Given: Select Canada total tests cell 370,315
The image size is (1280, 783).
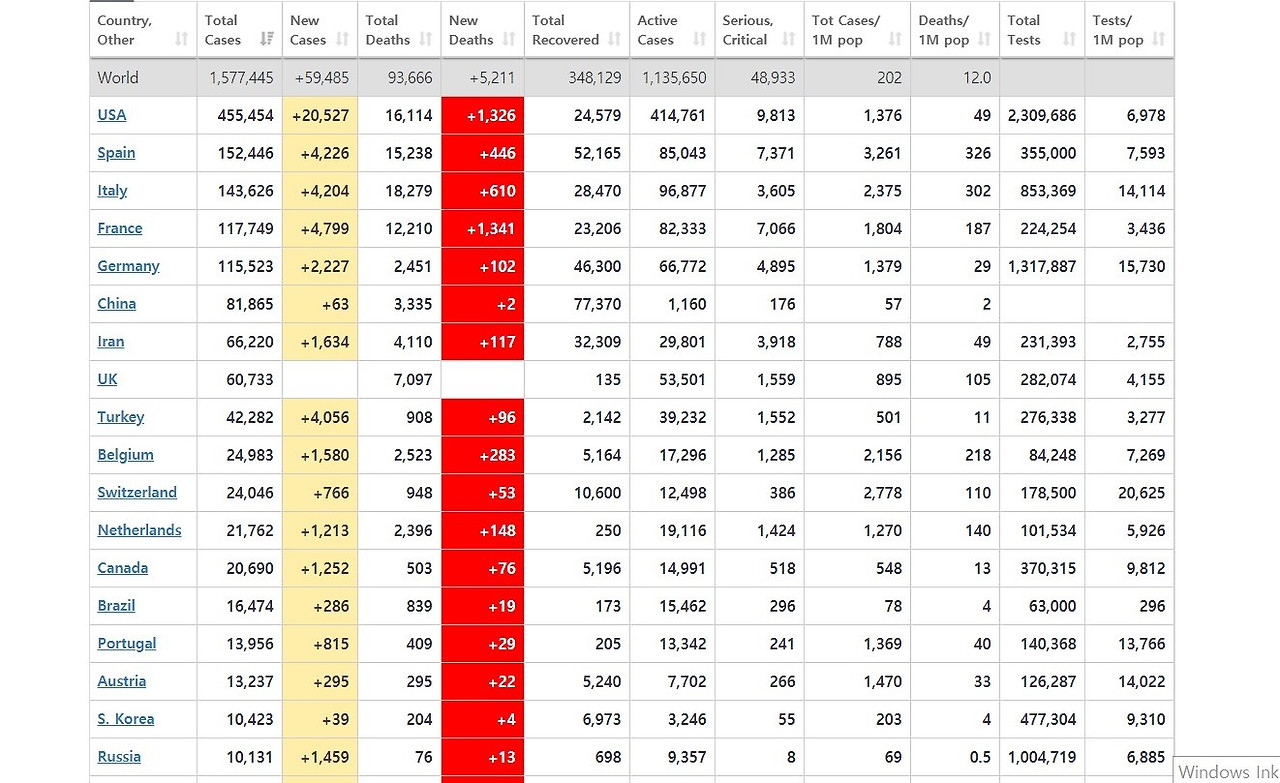Looking at the screenshot, I should pyautogui.click(x=1042, y=568).
